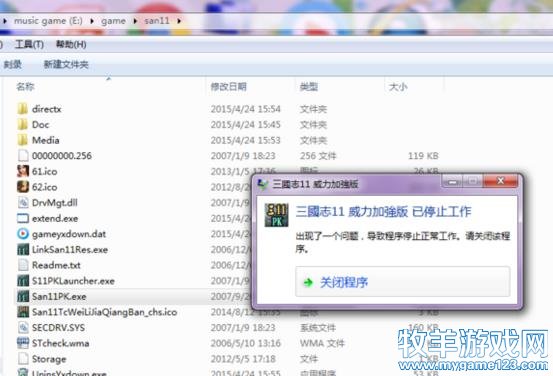Select the San11PK.exe file name
553x376 pixels.
(x=59, y=296)
